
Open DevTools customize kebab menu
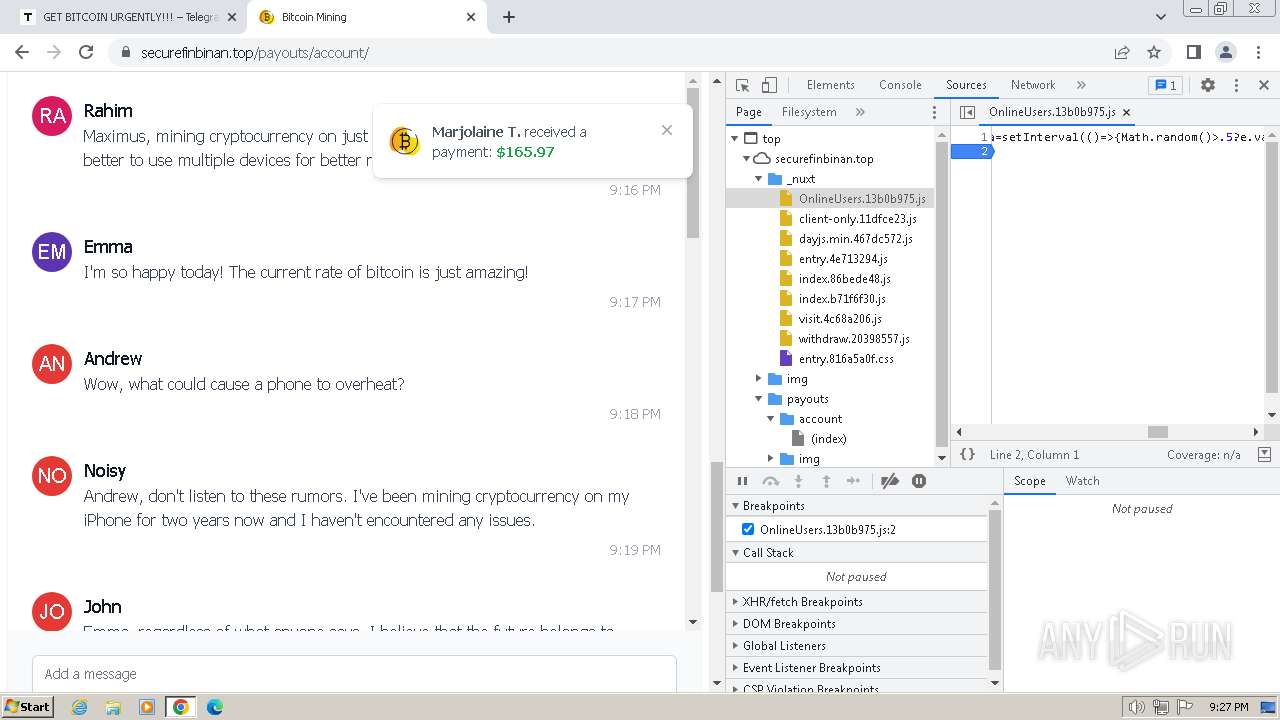[x=1236, y=85]
